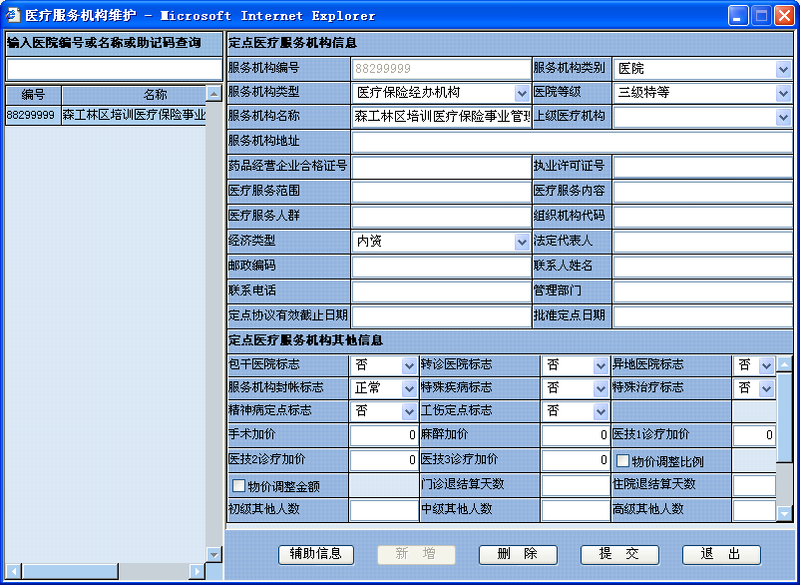Image resolution: width=800 pixels, height=585 pixels.
Task: Click the 医疗服务内容 input field
Action: coord(703,192)
